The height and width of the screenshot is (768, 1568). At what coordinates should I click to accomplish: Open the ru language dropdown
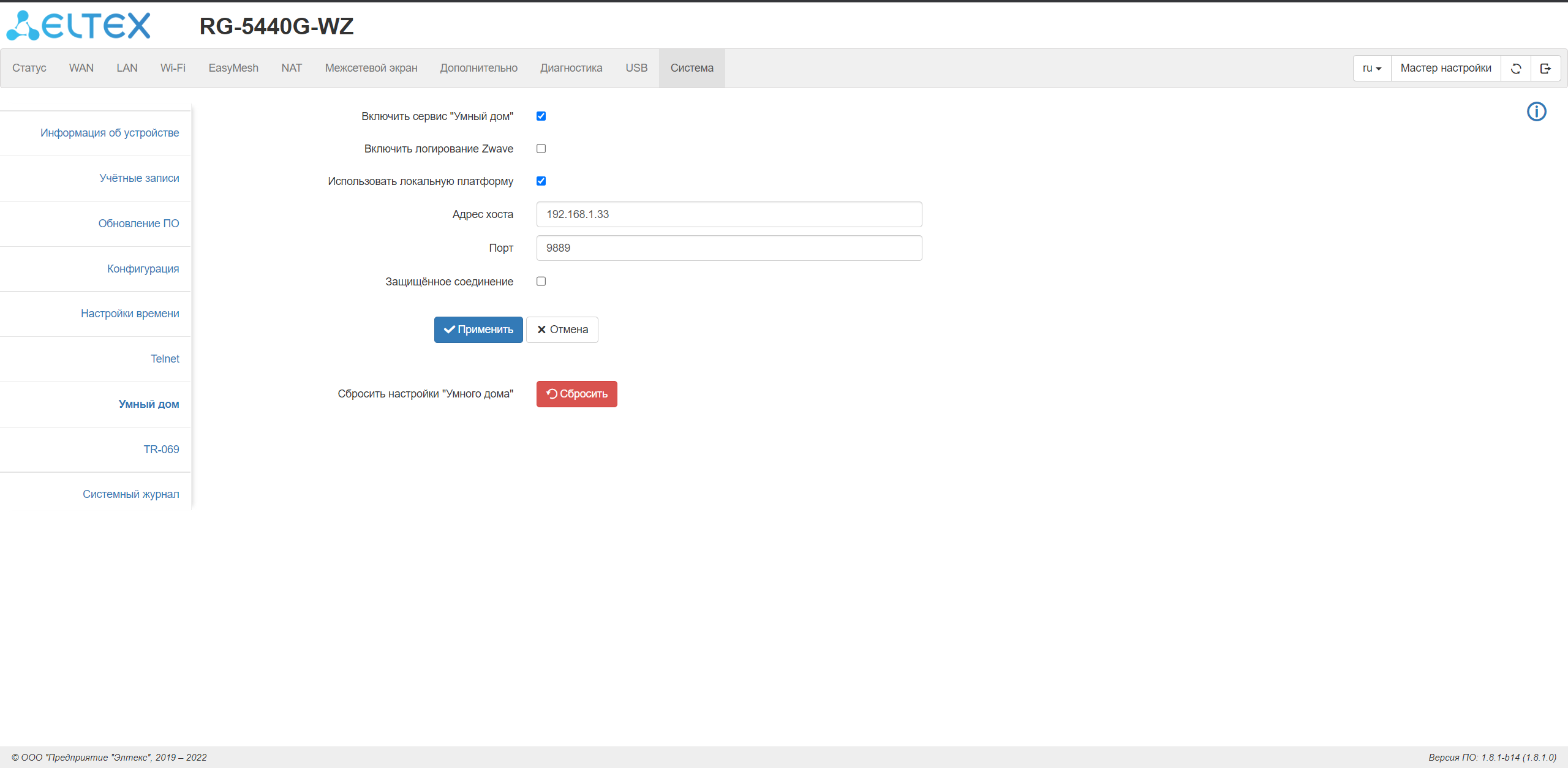(x=1371, y=69)
